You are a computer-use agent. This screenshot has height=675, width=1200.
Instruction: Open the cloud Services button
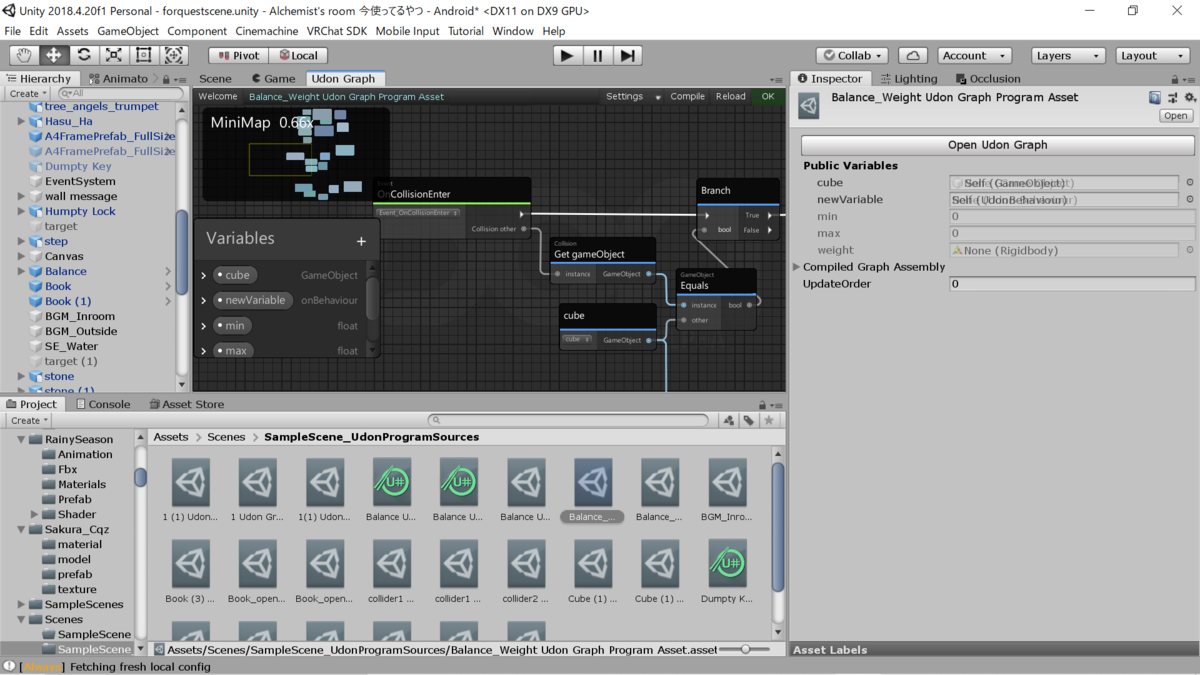click(912, 56)
